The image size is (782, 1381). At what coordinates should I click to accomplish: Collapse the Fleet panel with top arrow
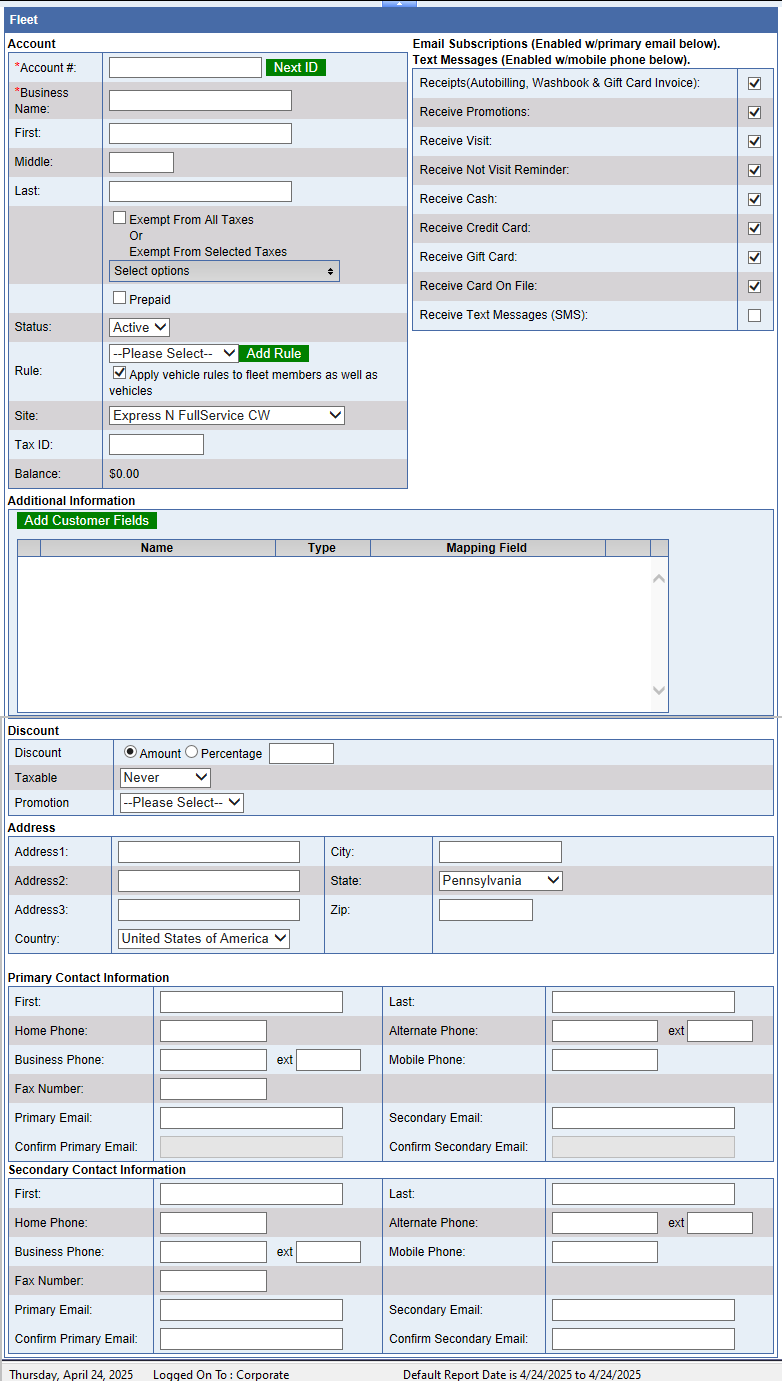click(399, 4)
